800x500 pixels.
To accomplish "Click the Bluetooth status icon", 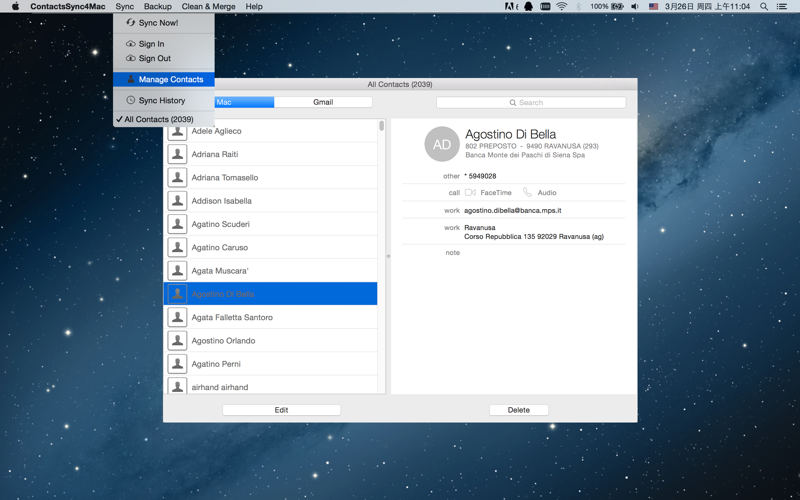I will coord(579,7).
